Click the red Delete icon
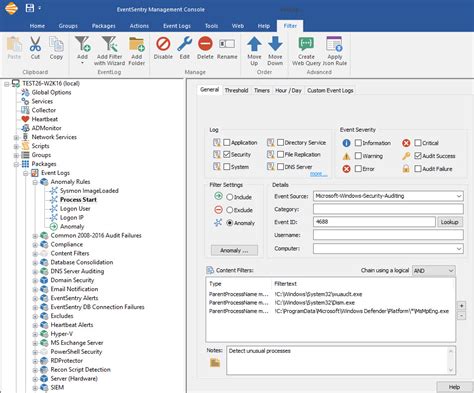 point(205,44)
